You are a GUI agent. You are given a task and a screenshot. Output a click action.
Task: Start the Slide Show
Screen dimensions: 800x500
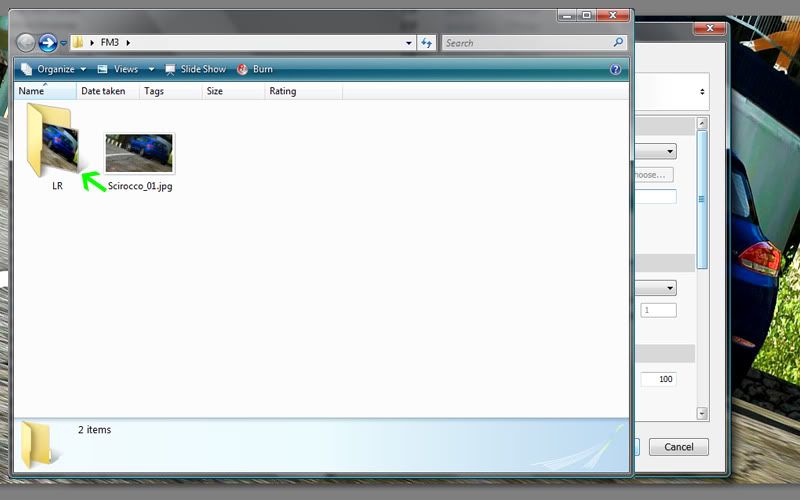click(x=195, y=69)
